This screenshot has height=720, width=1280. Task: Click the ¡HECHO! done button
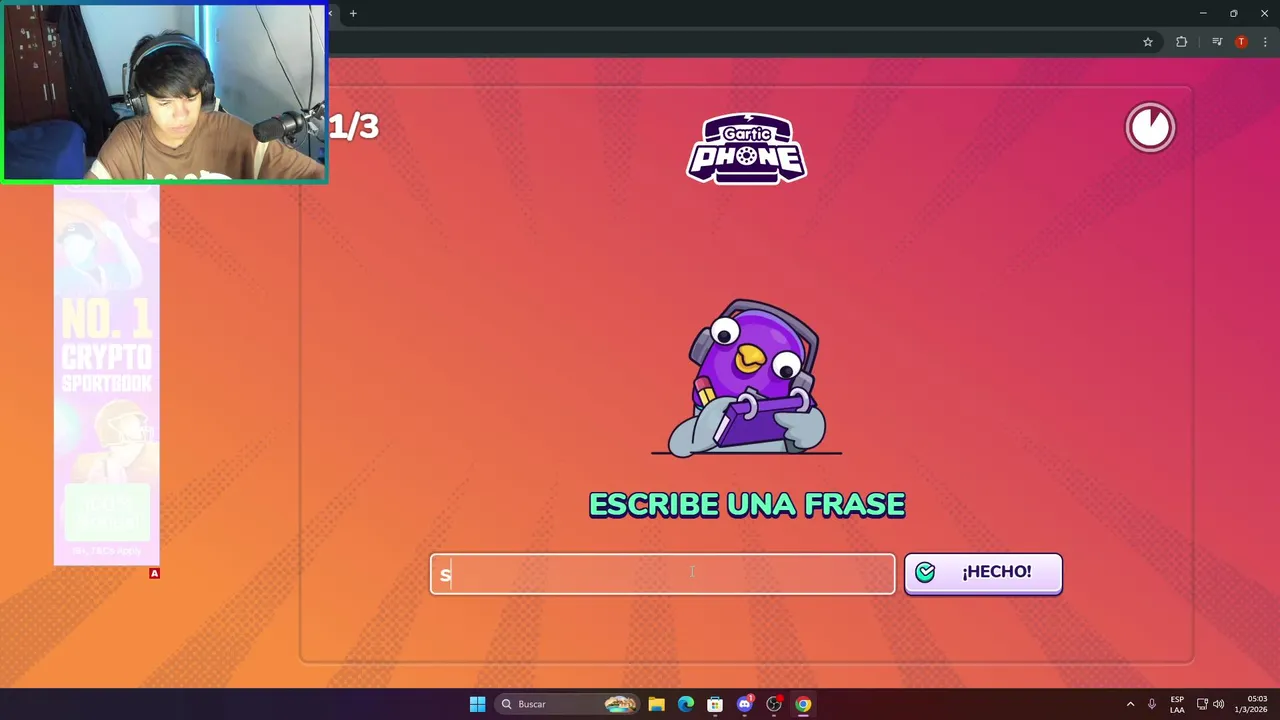[983, 573]
